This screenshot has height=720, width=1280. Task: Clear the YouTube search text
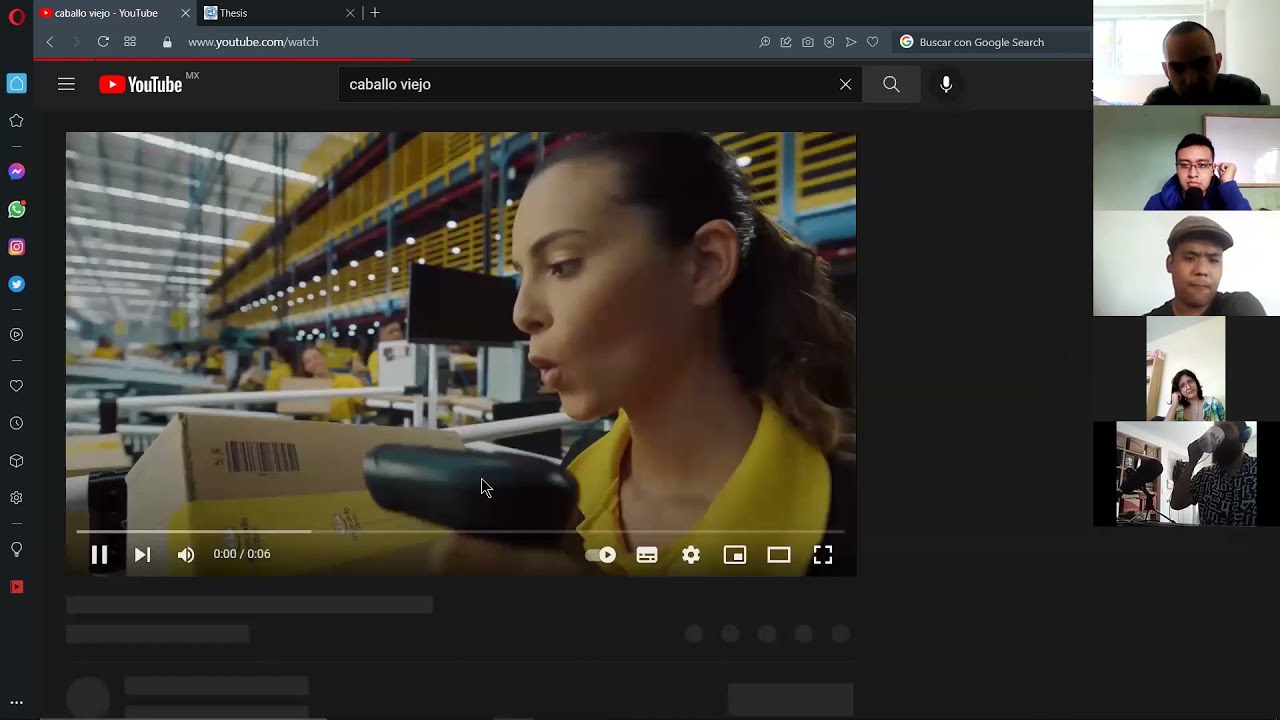845,85
